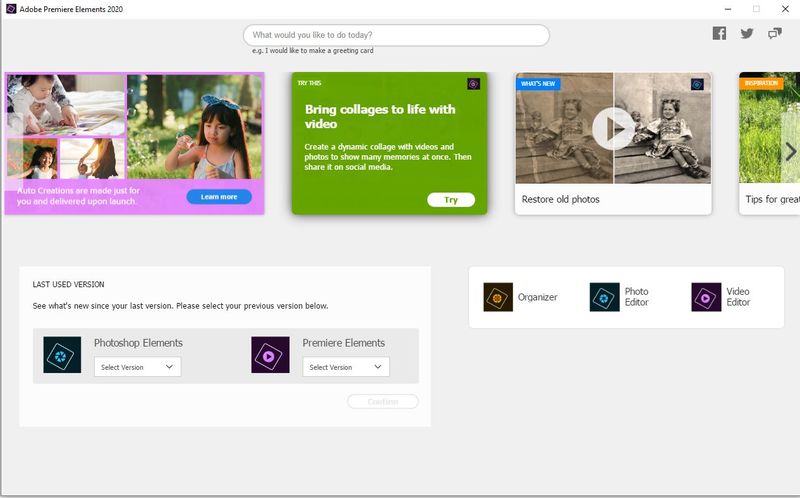Click the Learn more button on Auto Creations banner
Image resolution: width=800 pixels, height=498 pixels.
point(219,196)
